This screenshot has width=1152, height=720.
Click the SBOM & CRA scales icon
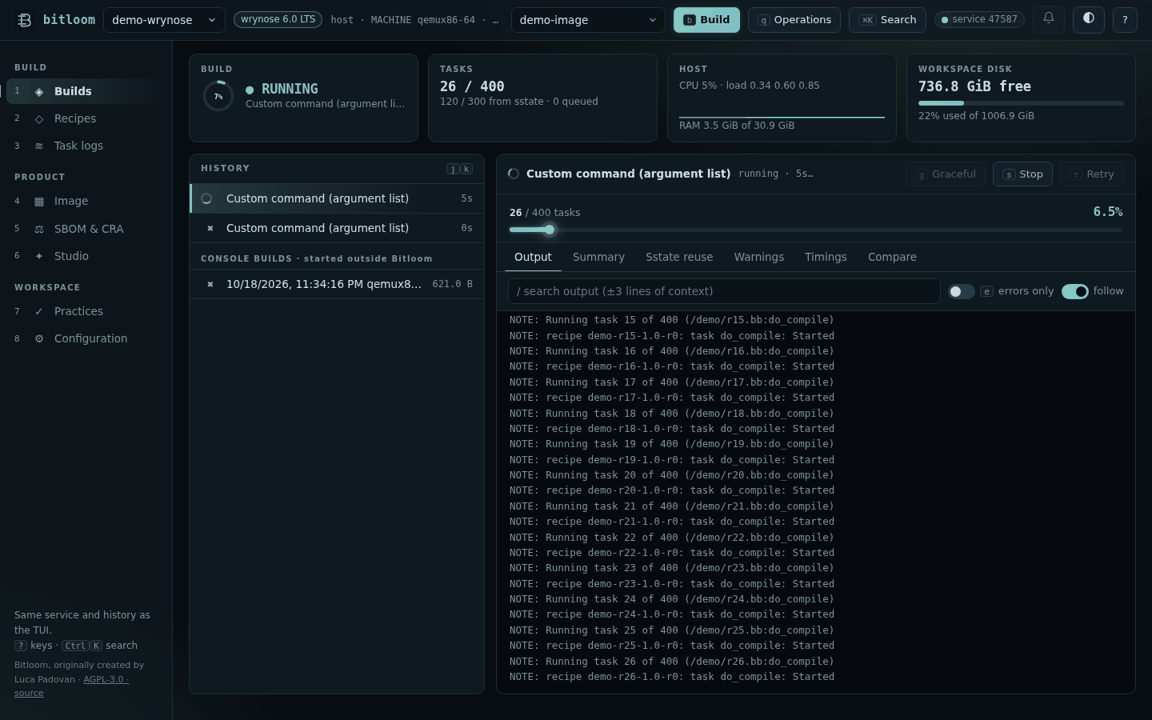[39, 228]
